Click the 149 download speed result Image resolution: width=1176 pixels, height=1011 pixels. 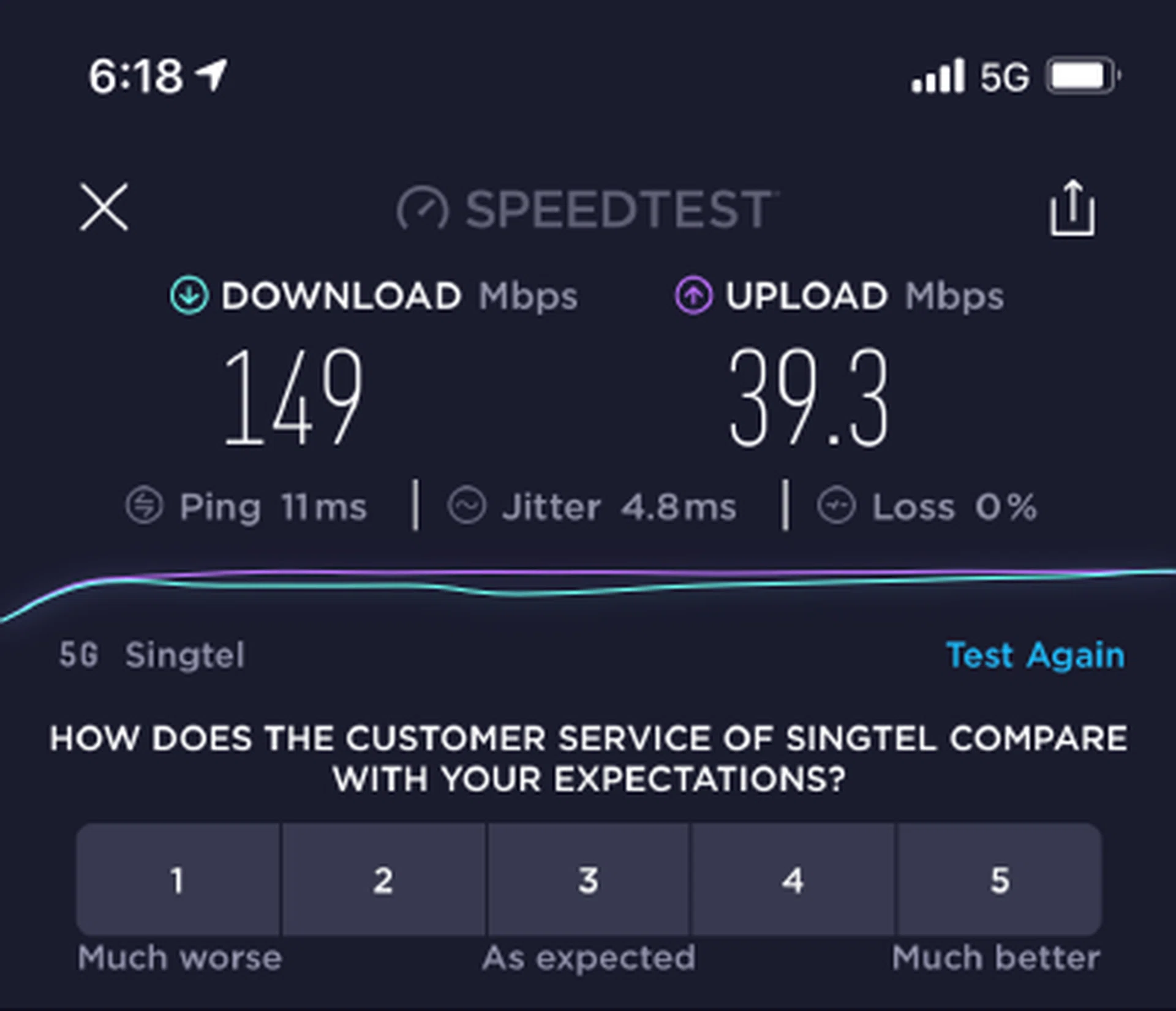(293, 397)
